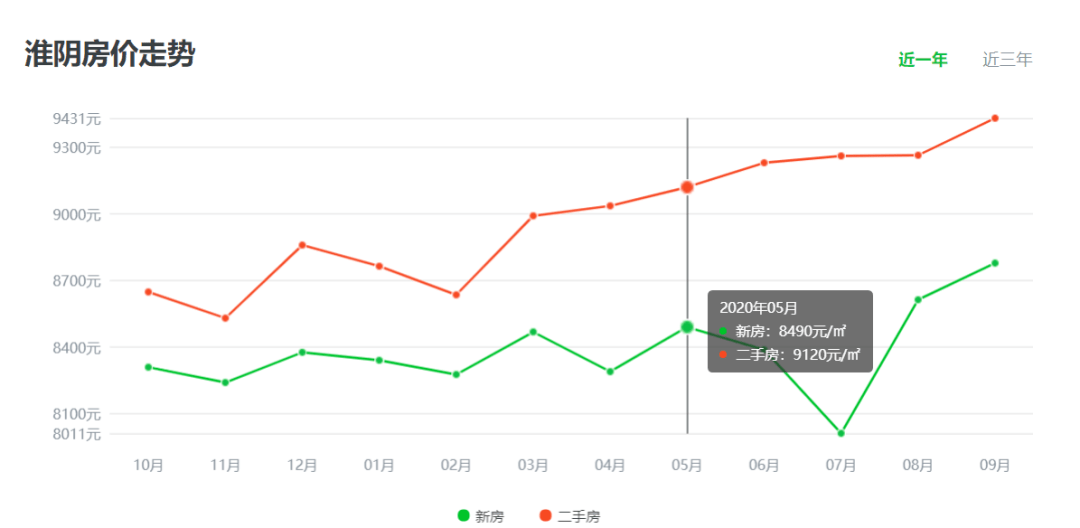Screen dimensions: 1080x528
Task: Click the highlighted 二手房 point at 05月
Action: (687, 187)
